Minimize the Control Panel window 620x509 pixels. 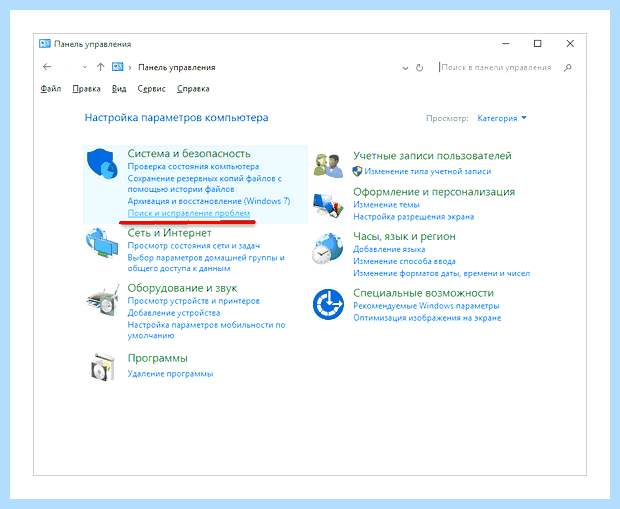coord(506,44)
